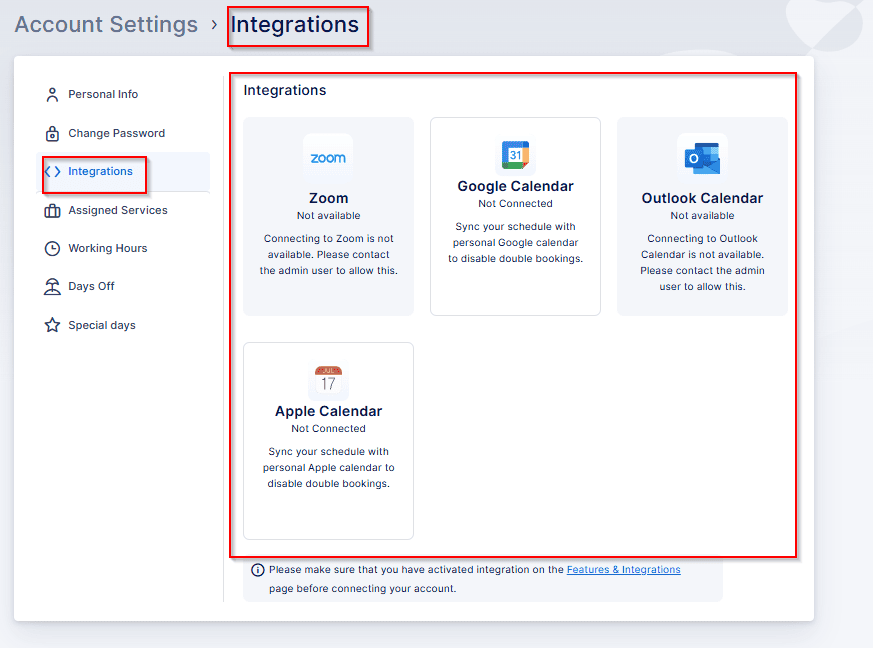
Task: Select the Apple Calendar card title
Action: (x=328, y=411)
